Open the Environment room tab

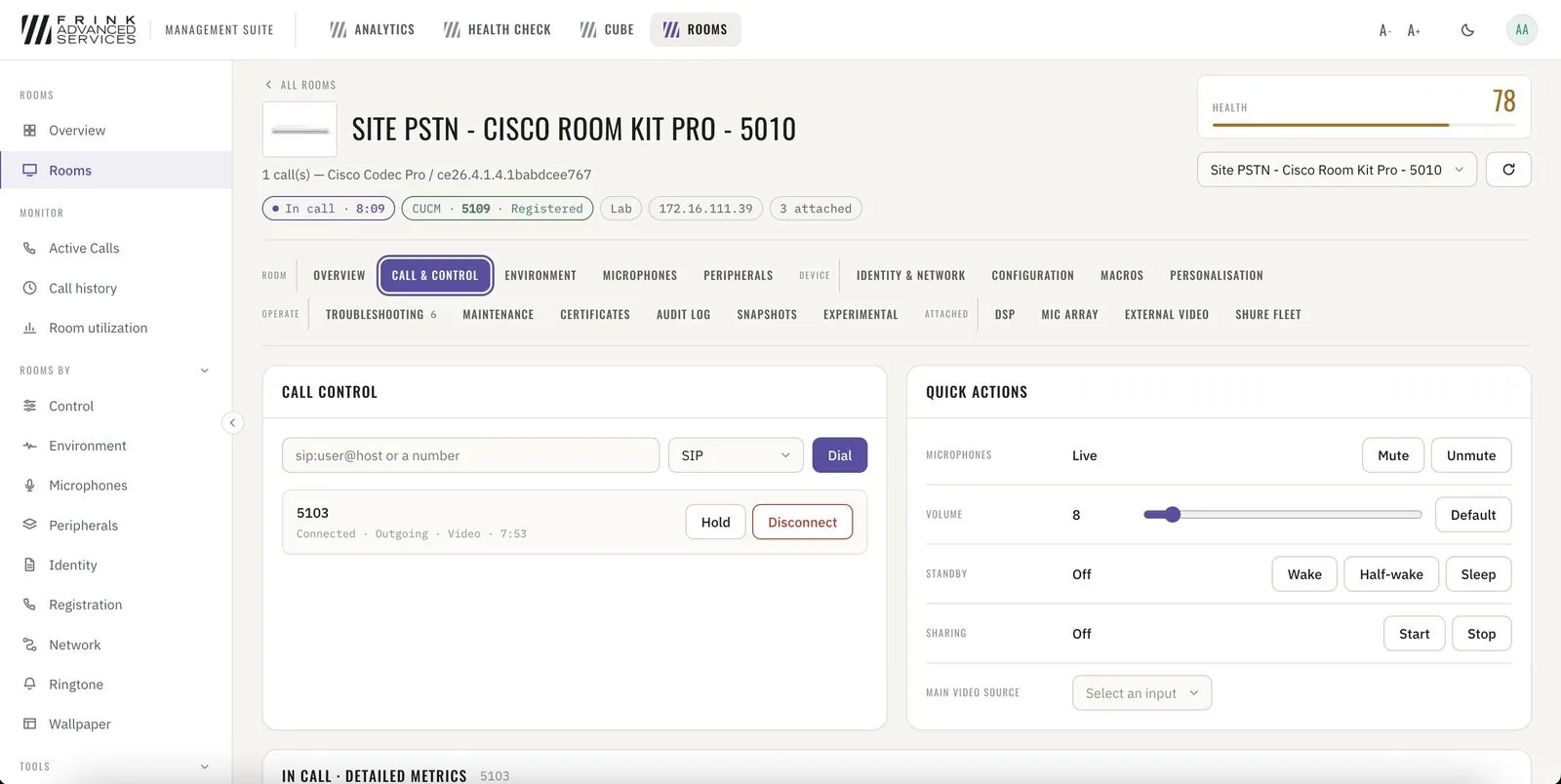[x=540, y=276]
